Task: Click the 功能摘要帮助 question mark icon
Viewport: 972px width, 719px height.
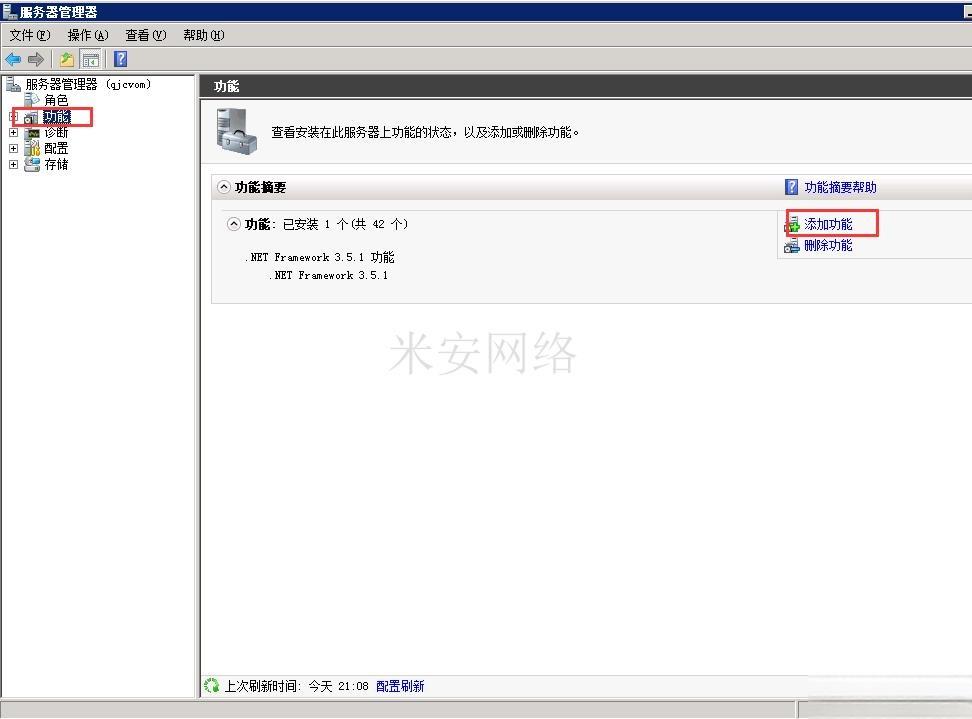Action: coord(791,187)
